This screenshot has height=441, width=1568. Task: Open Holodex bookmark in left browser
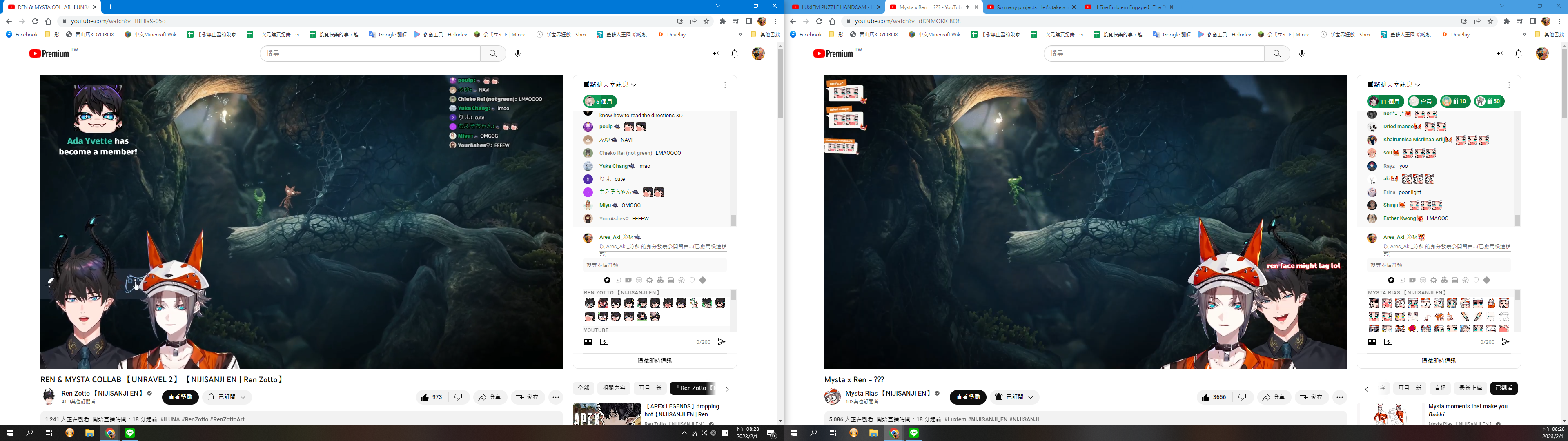[x=440, y=35]
